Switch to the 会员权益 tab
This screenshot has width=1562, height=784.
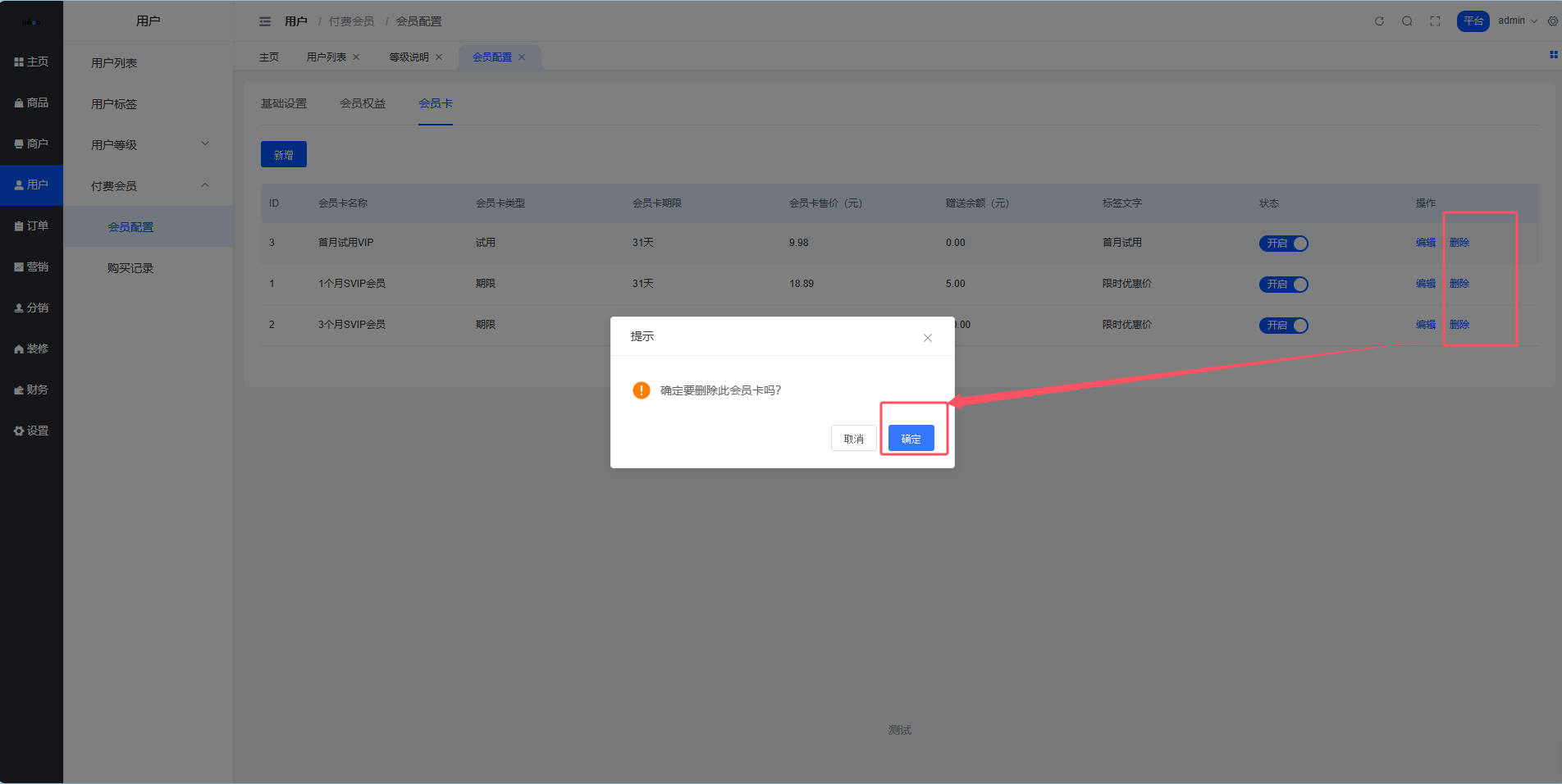click(363, 103)
